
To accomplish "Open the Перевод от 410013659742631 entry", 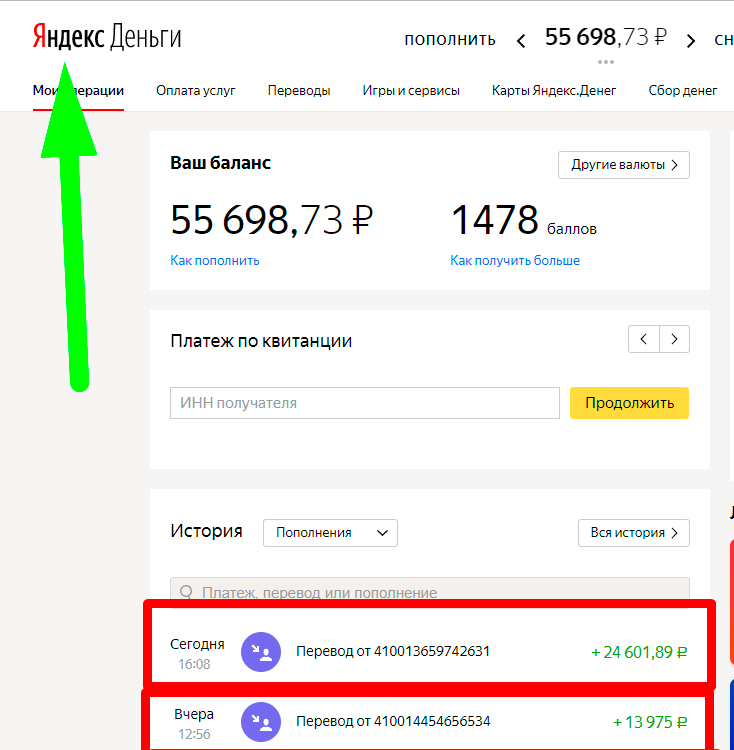I will pos(393,651).
